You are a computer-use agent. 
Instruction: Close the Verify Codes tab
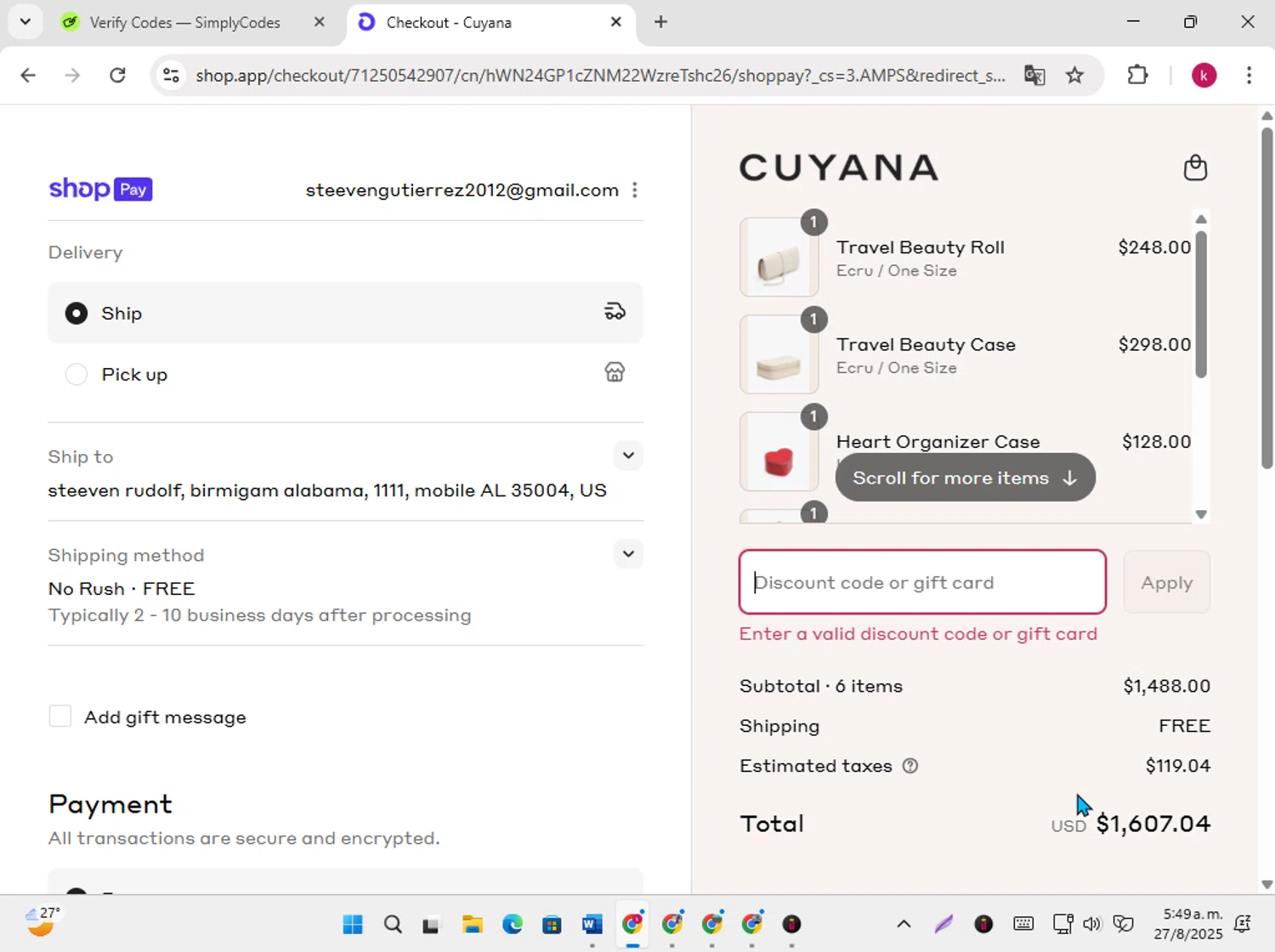point(320,23)
